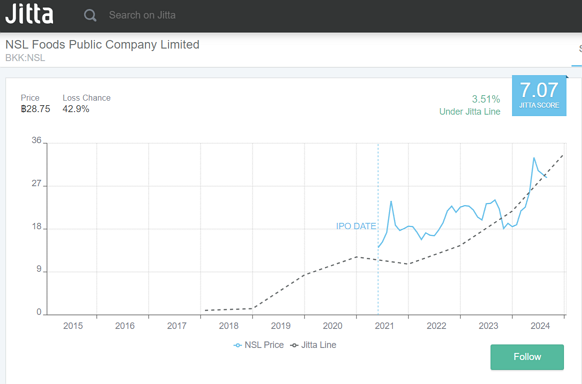Viewport: 582px width, 384px height.
Task: Toggle NSL Price legend entry
Action: tap(258, 345)
